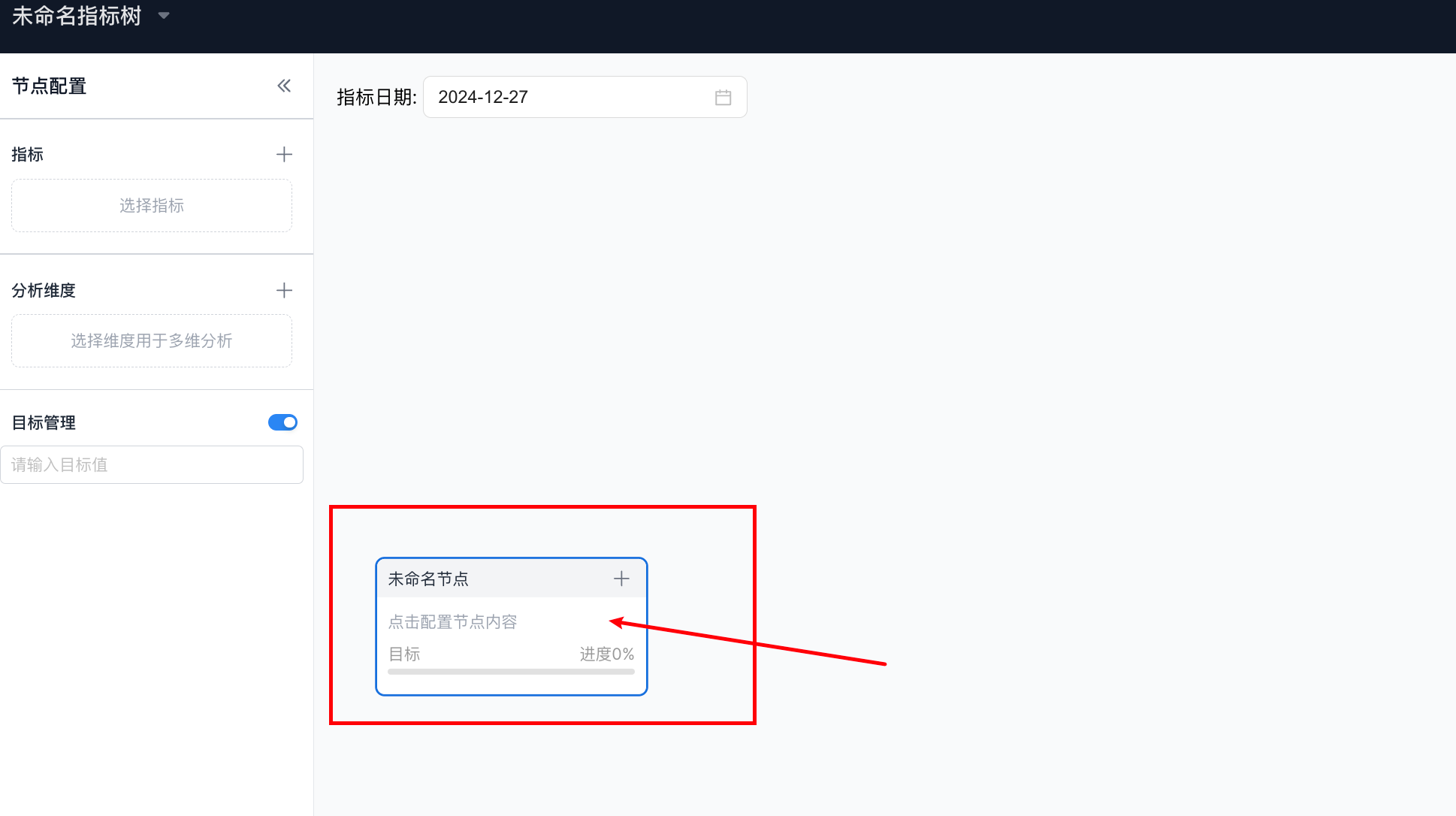Click the 分析维度 section label

pos(44,291)
